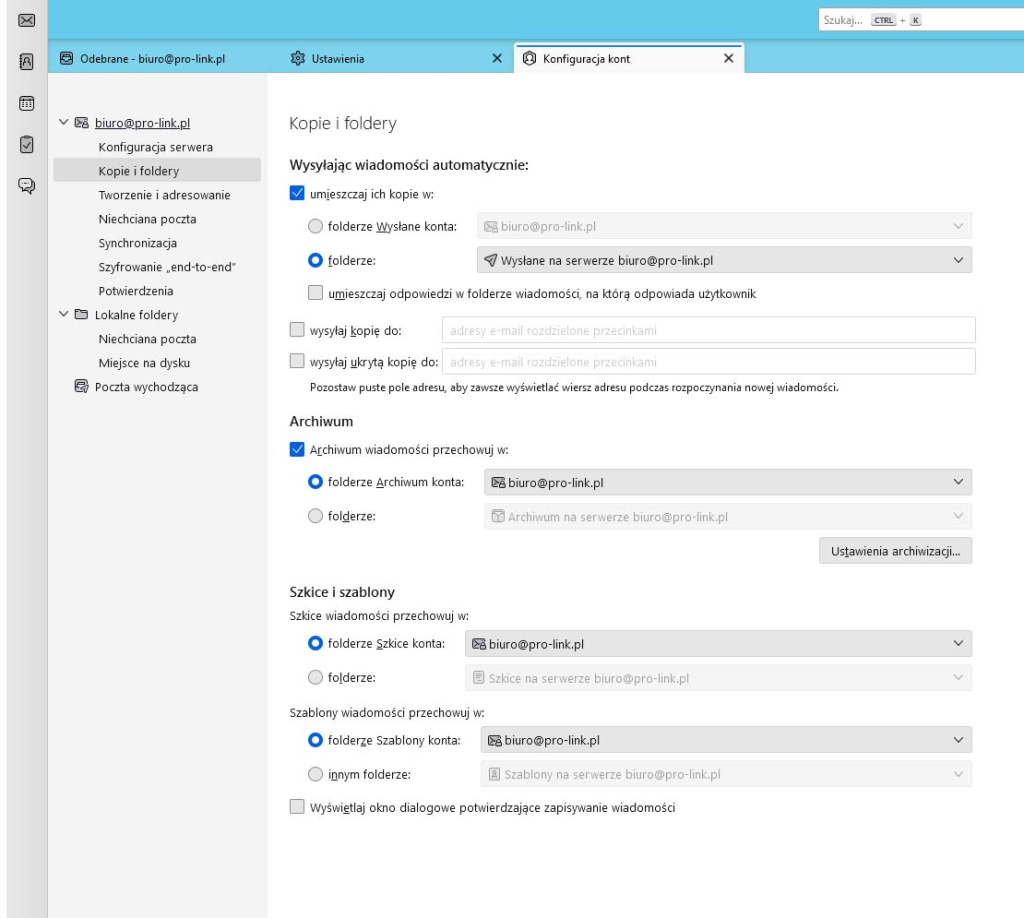This screenshot has height=918, width=1024.
Task: Enable 'wysyłaj kopię do' checkbox
Action: tap(296, 329)
